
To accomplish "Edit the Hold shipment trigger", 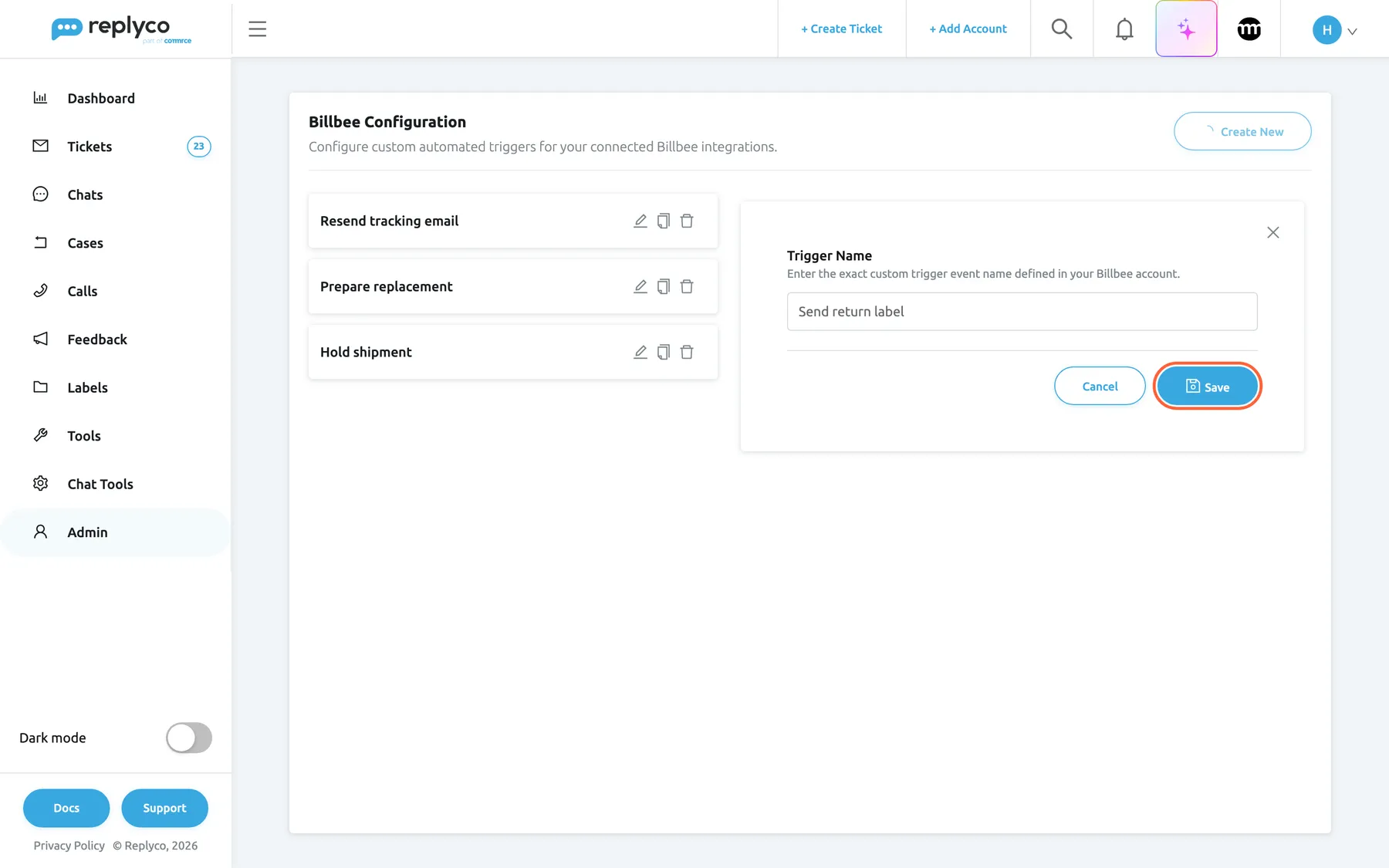I will click(x=640, y=352).
